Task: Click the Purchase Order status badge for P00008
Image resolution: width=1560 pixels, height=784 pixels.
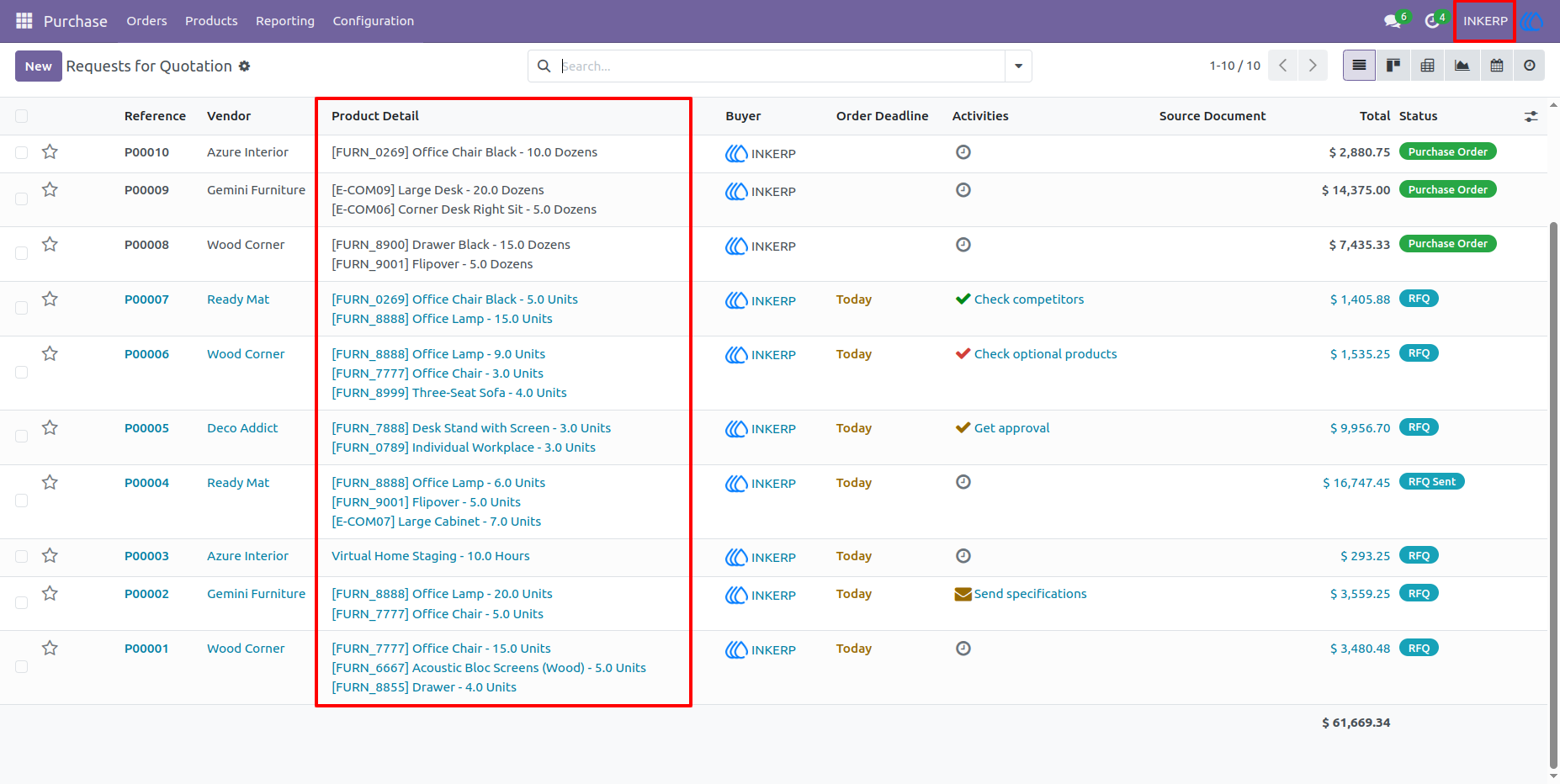Action: pos(1447,244)
